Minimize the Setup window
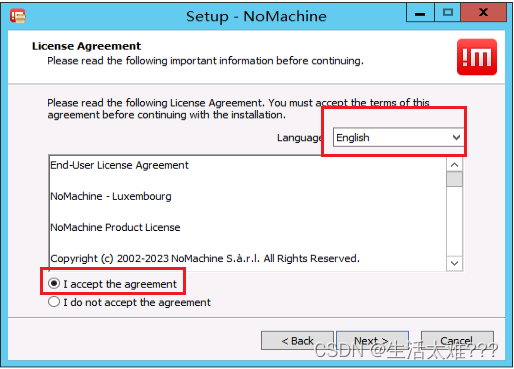This screenshot has width=514, height=369. 420,13
